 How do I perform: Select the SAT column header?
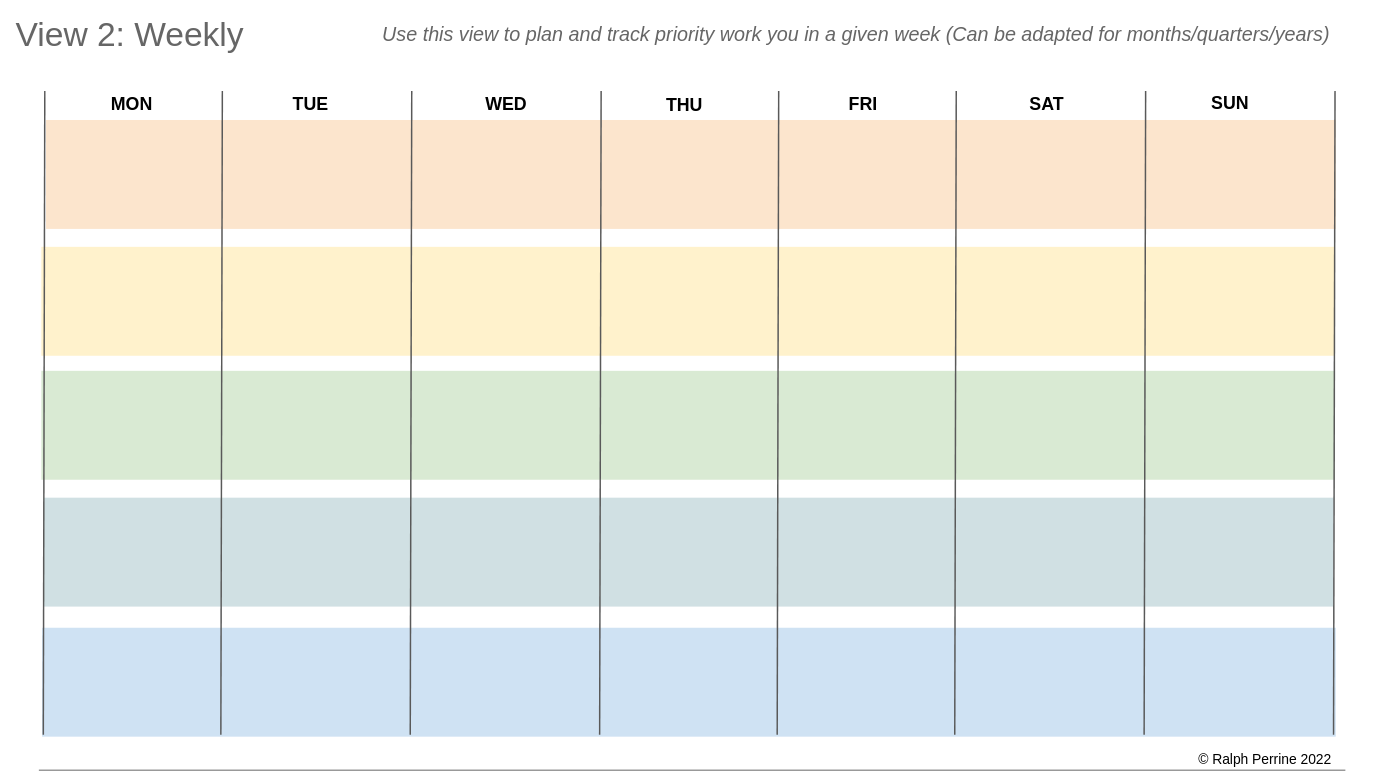[x=1046, y=104]
